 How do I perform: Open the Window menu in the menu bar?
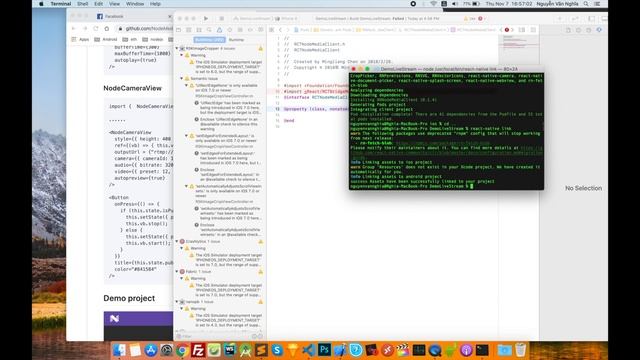click(135, 4)
